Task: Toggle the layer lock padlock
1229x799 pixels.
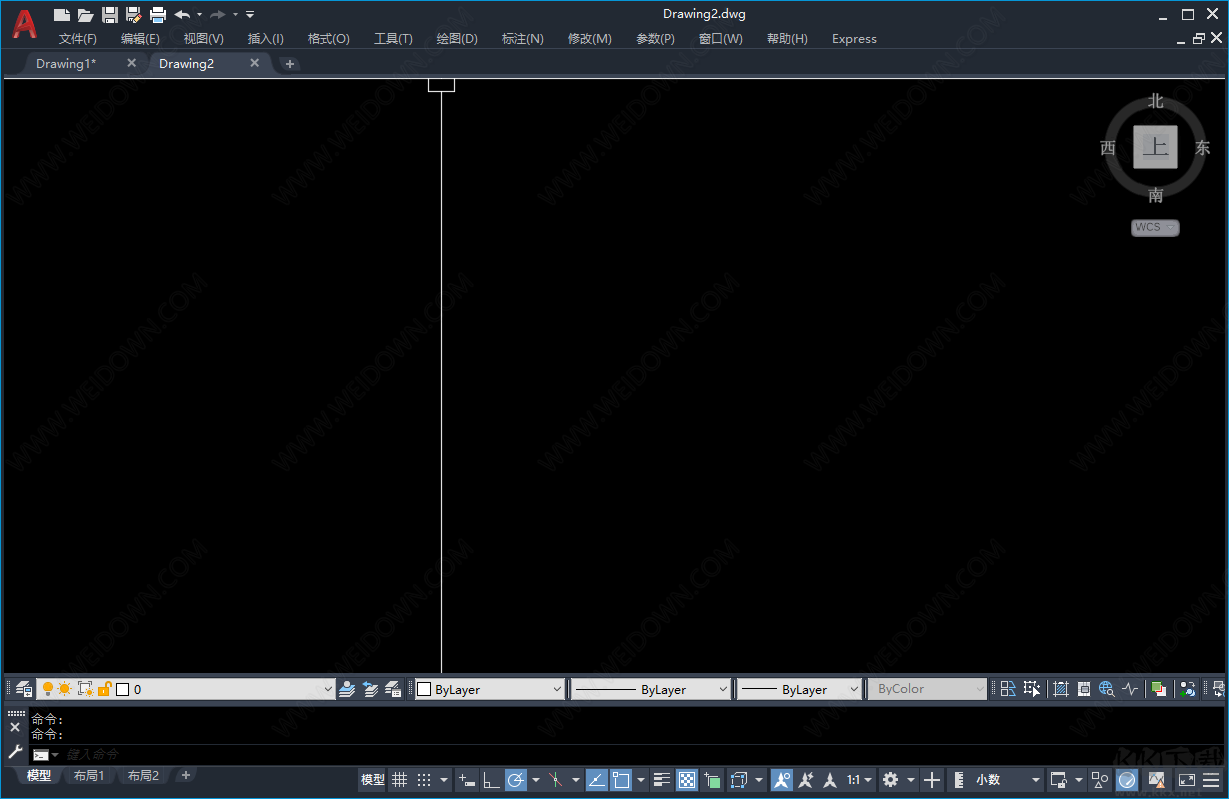Action: pyautogui.click(x=105, y=688)
